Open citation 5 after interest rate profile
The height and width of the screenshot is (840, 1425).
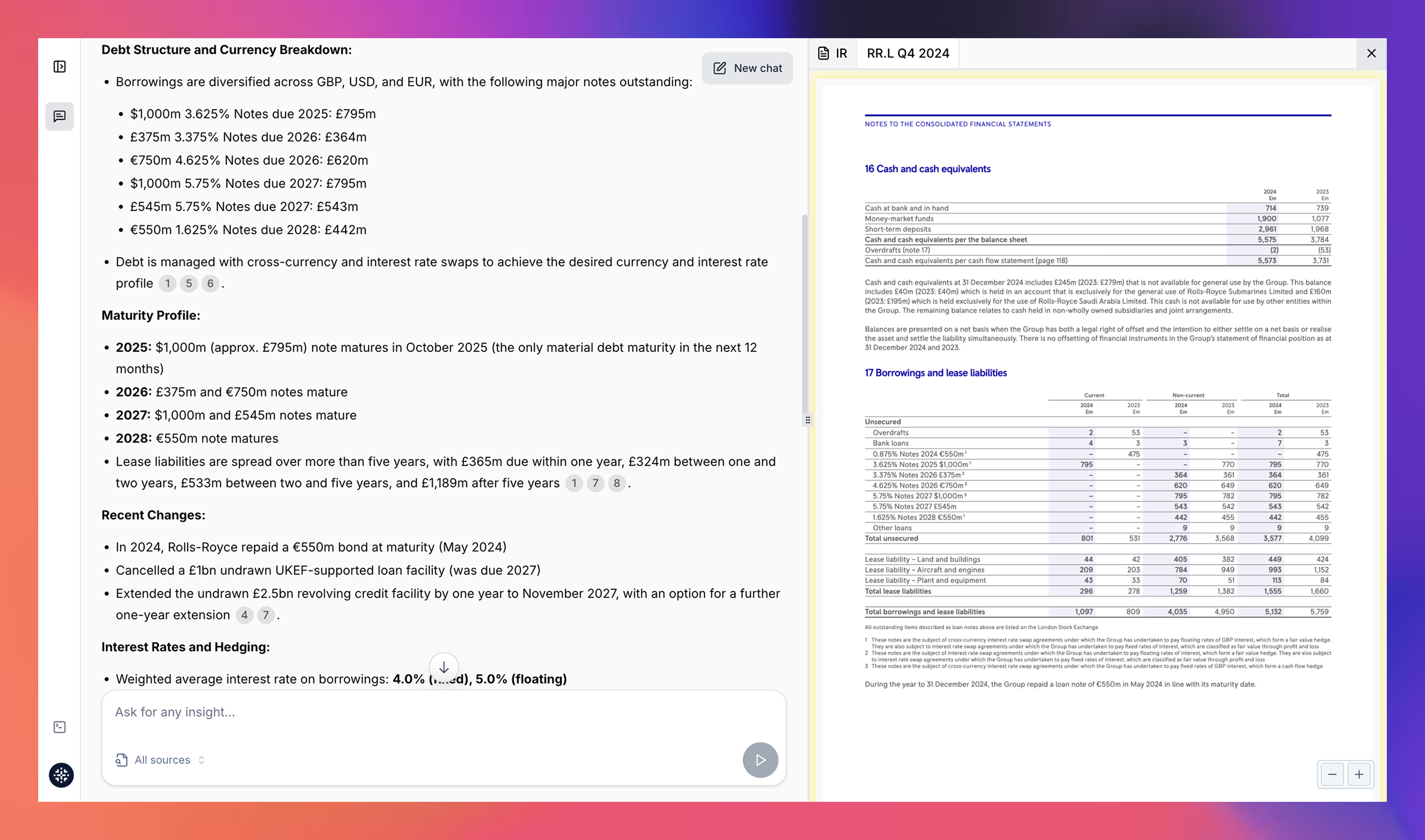coord(189,283)
